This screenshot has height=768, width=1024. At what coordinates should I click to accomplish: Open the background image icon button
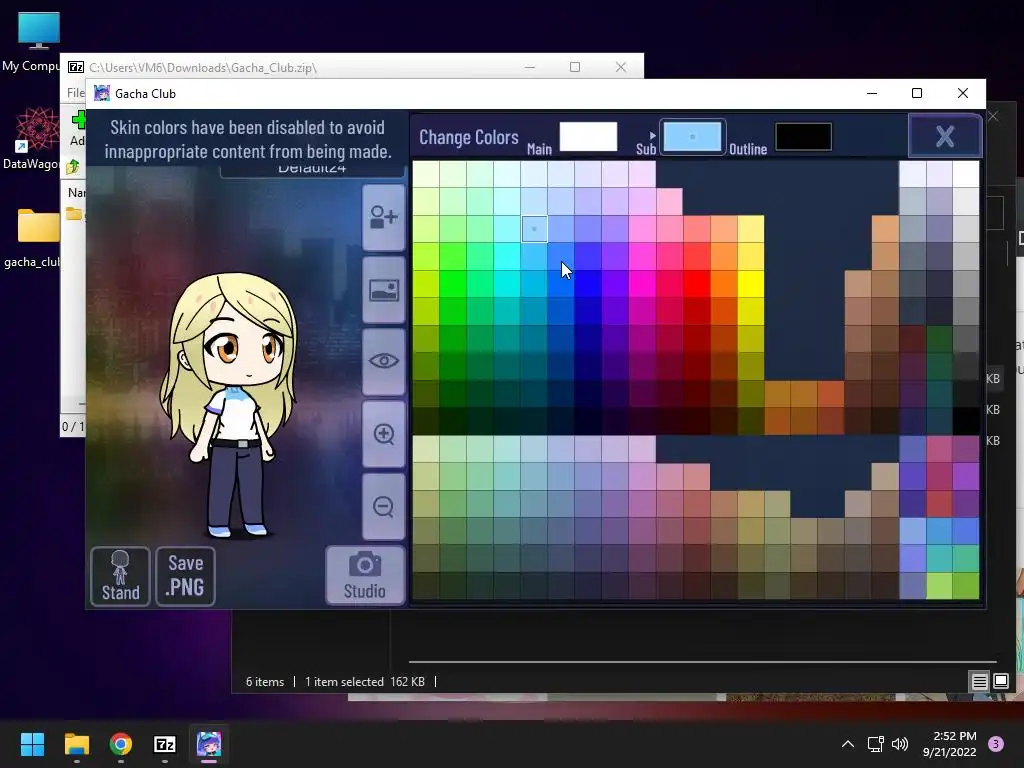point(384,290)
